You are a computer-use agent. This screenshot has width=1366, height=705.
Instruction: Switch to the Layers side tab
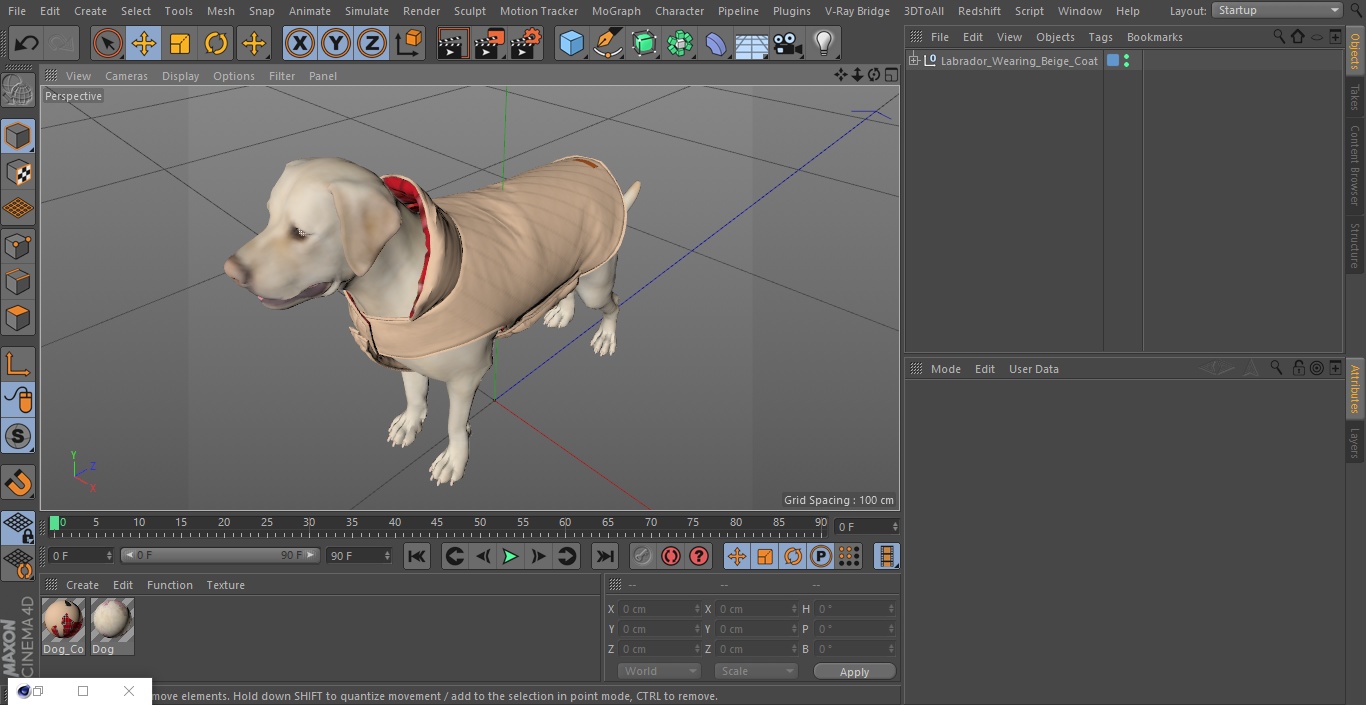[x=1355, y=442]
